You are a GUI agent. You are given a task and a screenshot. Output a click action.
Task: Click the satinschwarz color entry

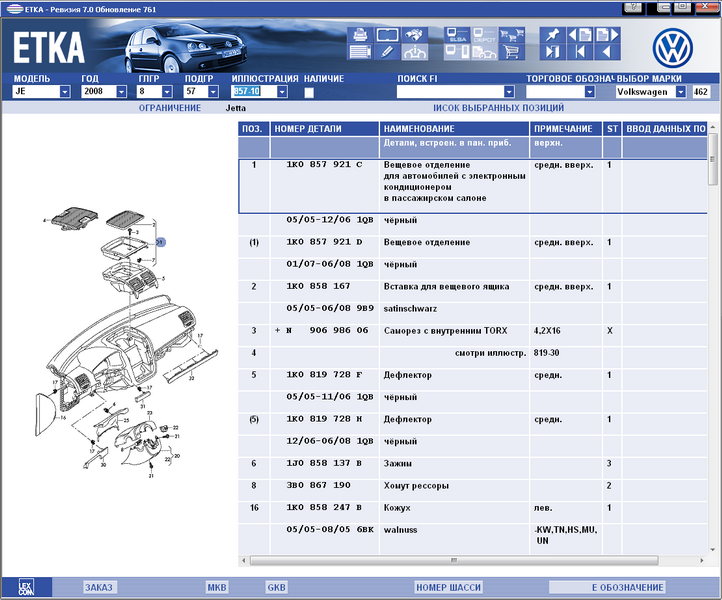[x=410, y=309]
